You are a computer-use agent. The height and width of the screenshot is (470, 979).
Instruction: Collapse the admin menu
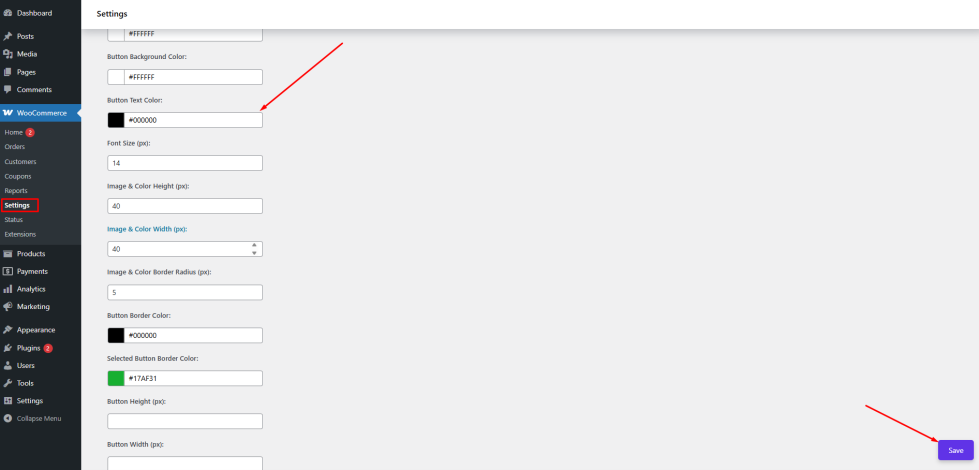coord(32,418)
